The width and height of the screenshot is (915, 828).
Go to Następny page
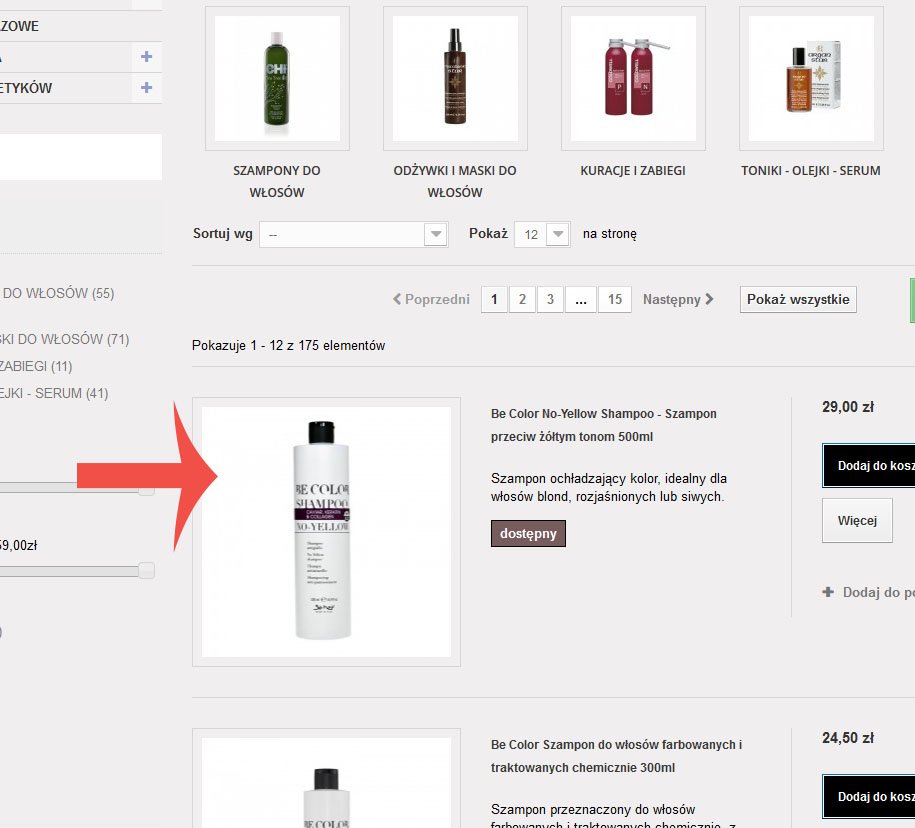click(x=678, y=299)
